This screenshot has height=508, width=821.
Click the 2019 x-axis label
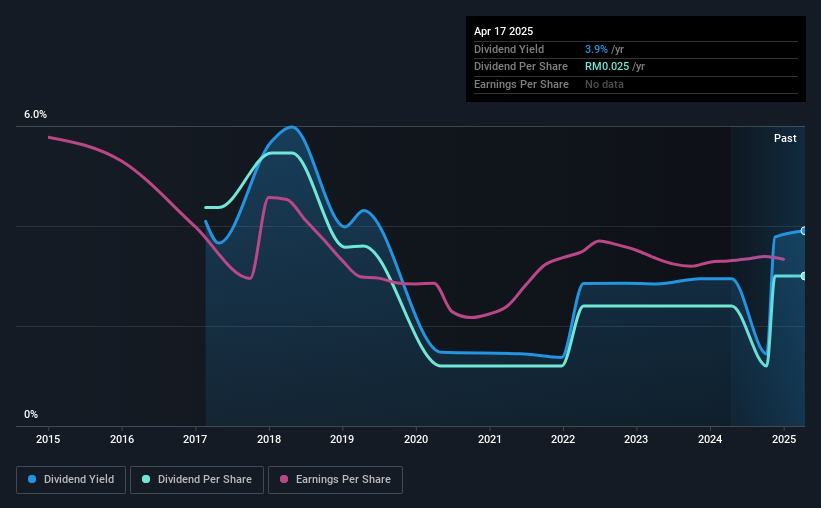coord(342,439)
